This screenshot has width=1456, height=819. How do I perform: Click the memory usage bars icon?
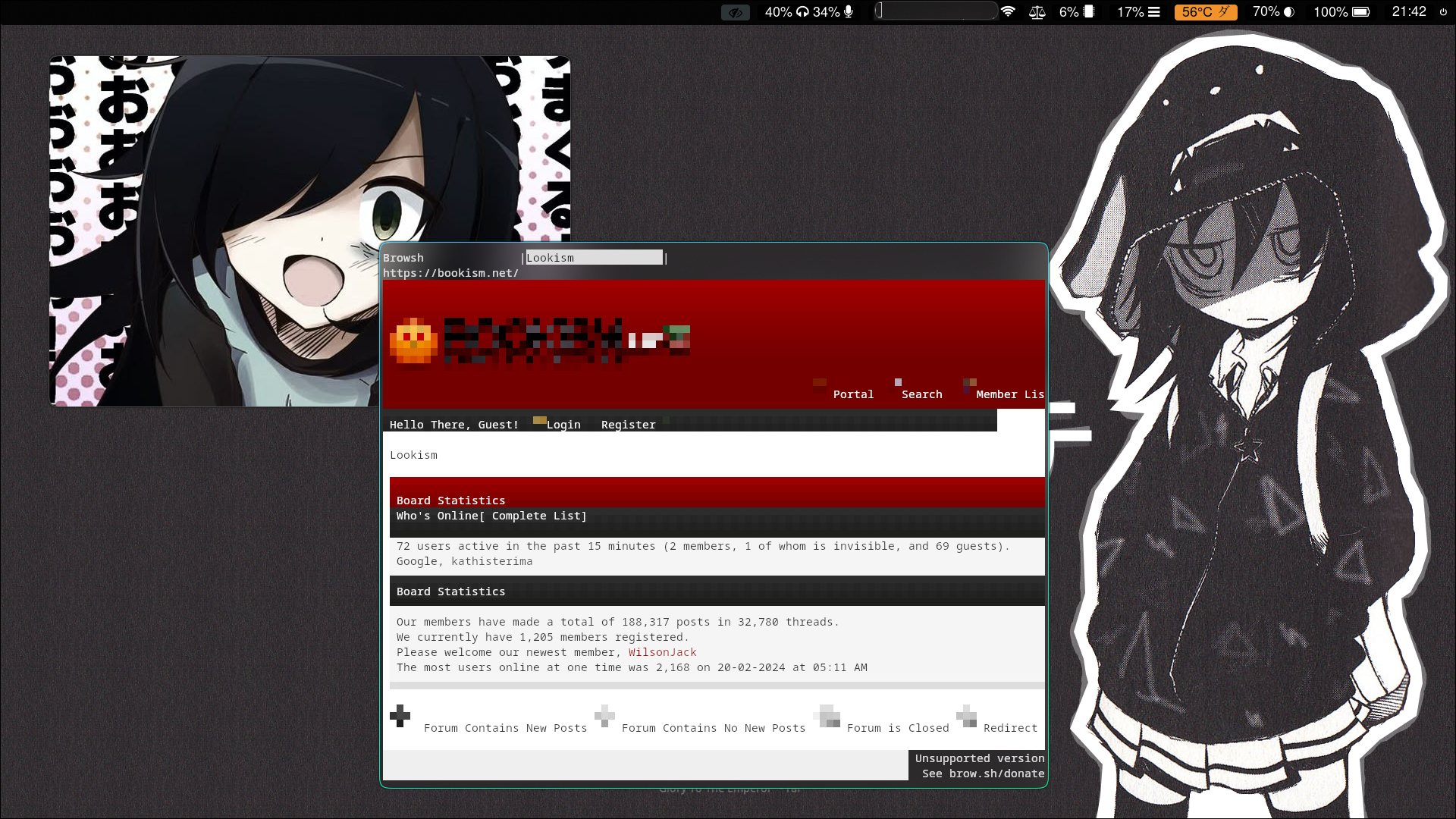point(1153,12)
